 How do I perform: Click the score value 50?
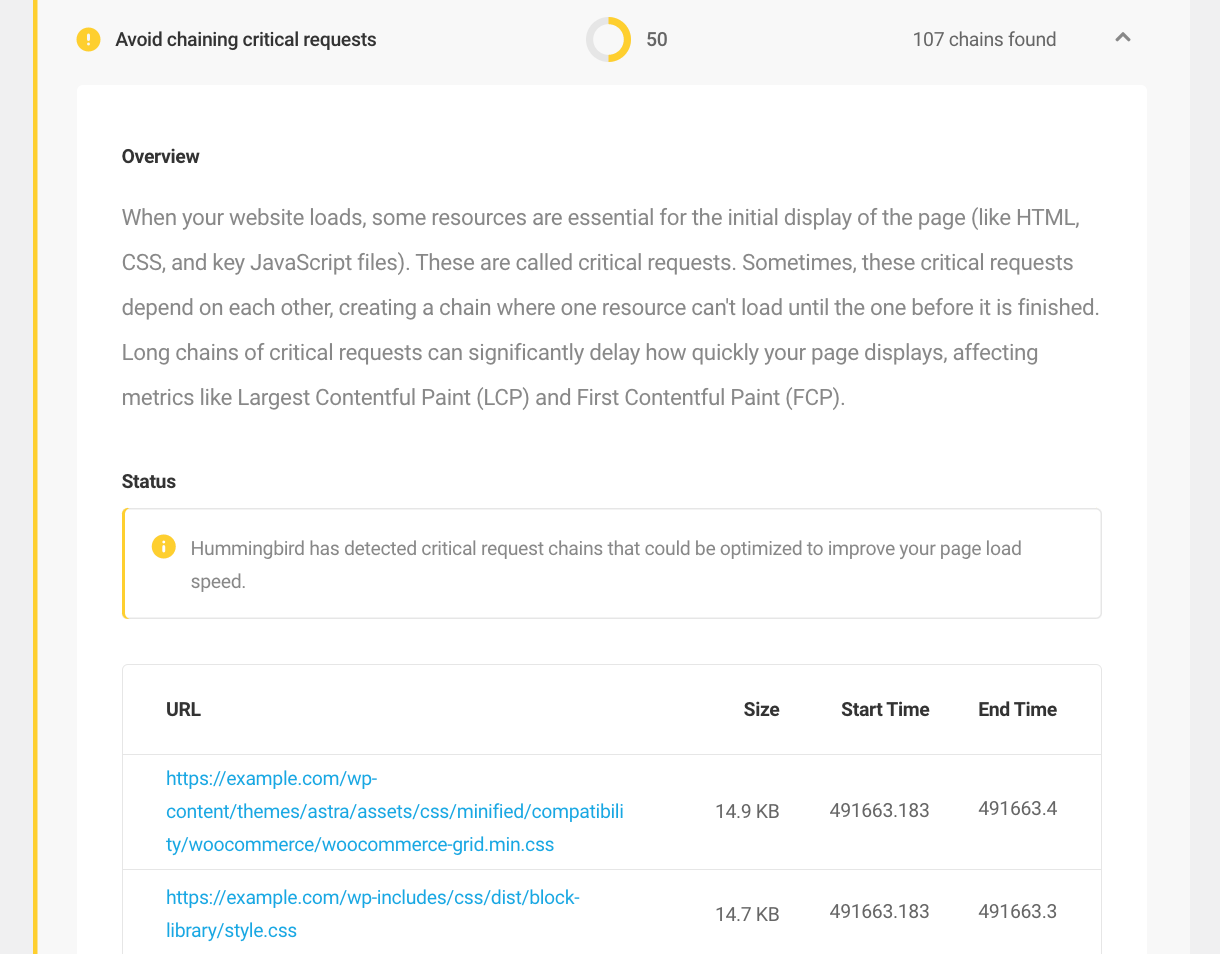pos(657,40)
